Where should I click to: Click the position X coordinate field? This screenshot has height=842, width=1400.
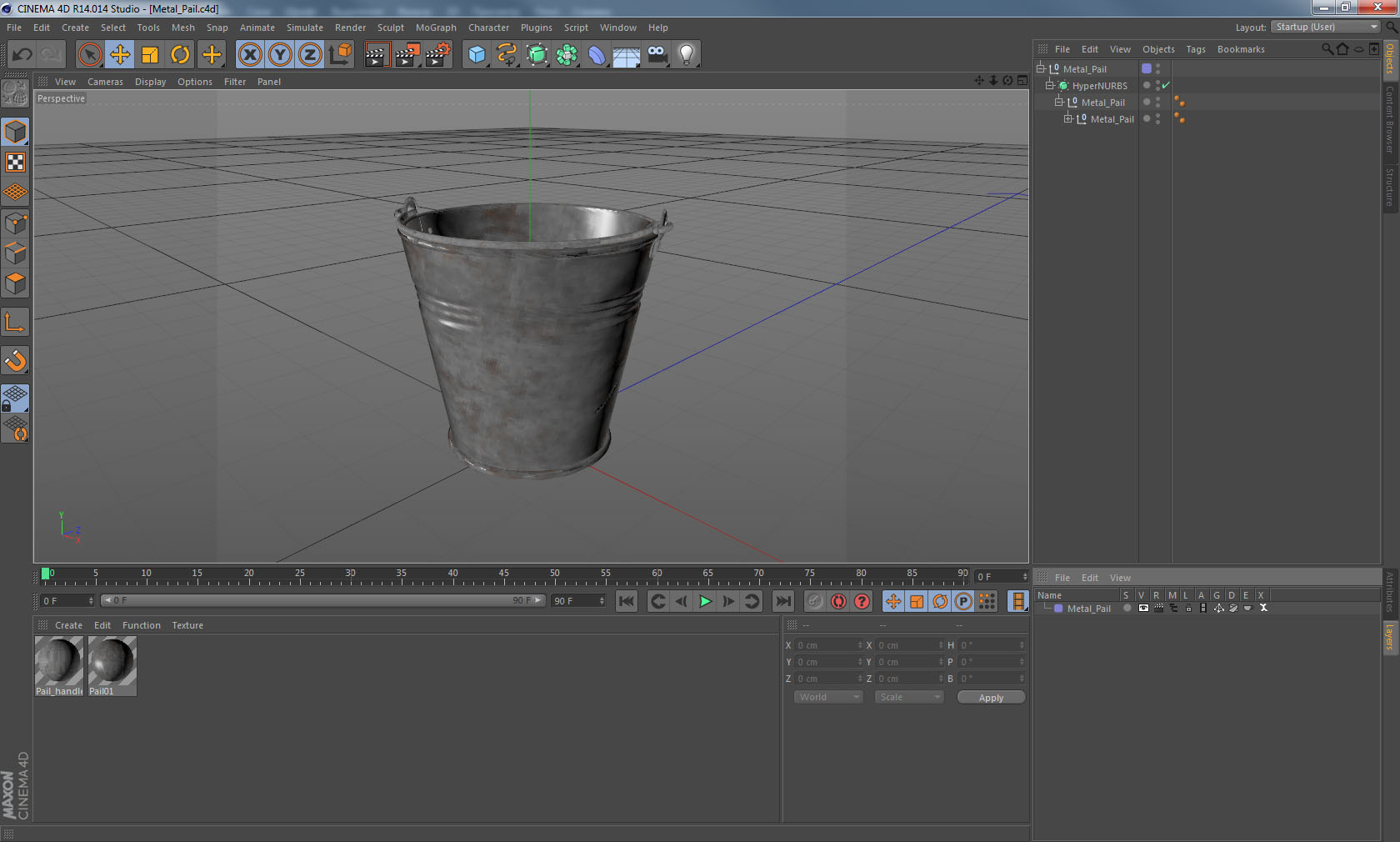coord(828,645)
